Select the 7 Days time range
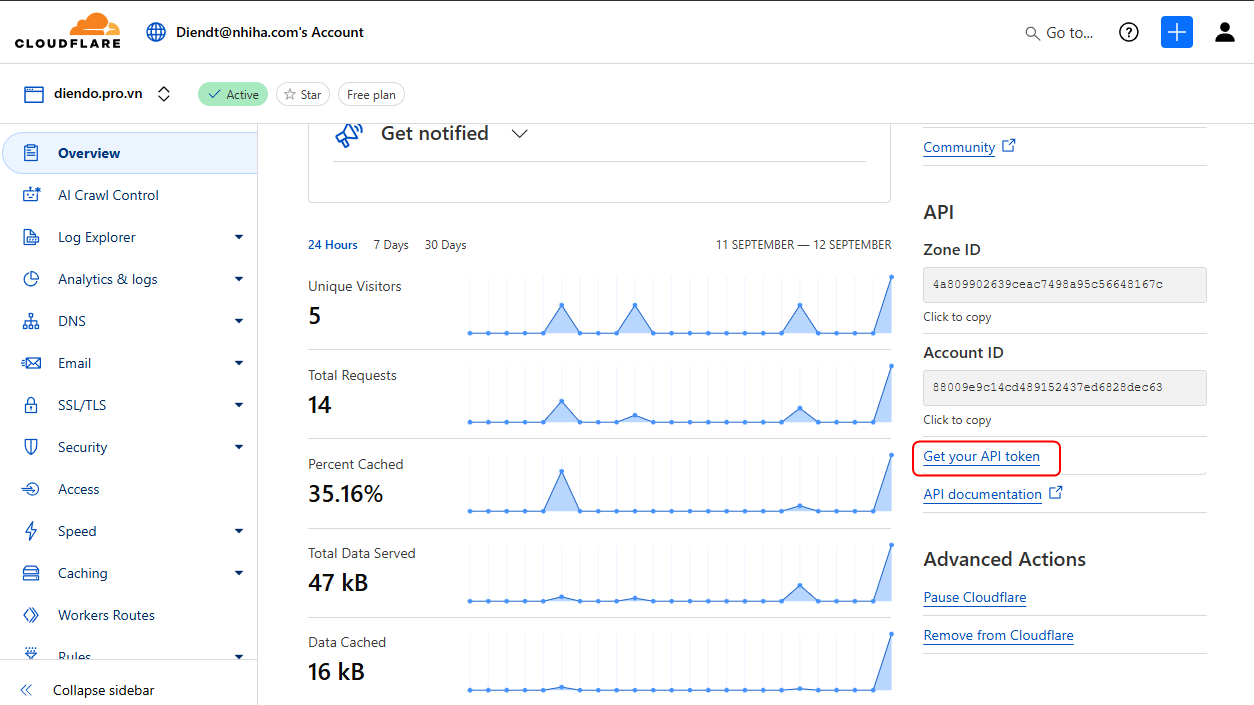The image size is (1254, 705). click(391, 245)
